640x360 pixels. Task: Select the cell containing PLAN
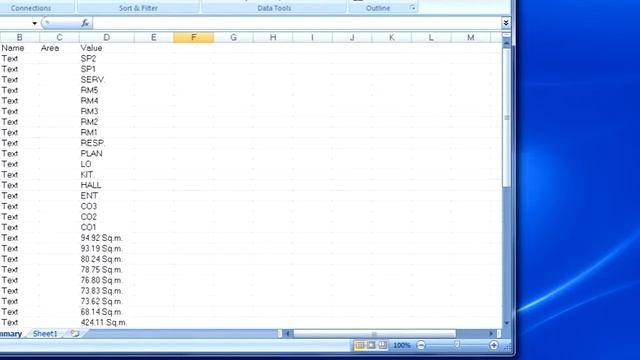click(x=107, y=154)
